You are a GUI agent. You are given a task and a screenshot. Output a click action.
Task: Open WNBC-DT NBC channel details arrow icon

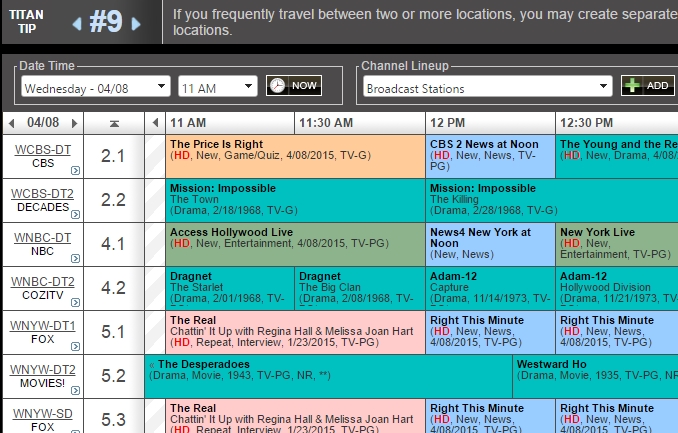click(x=75, y=258)
